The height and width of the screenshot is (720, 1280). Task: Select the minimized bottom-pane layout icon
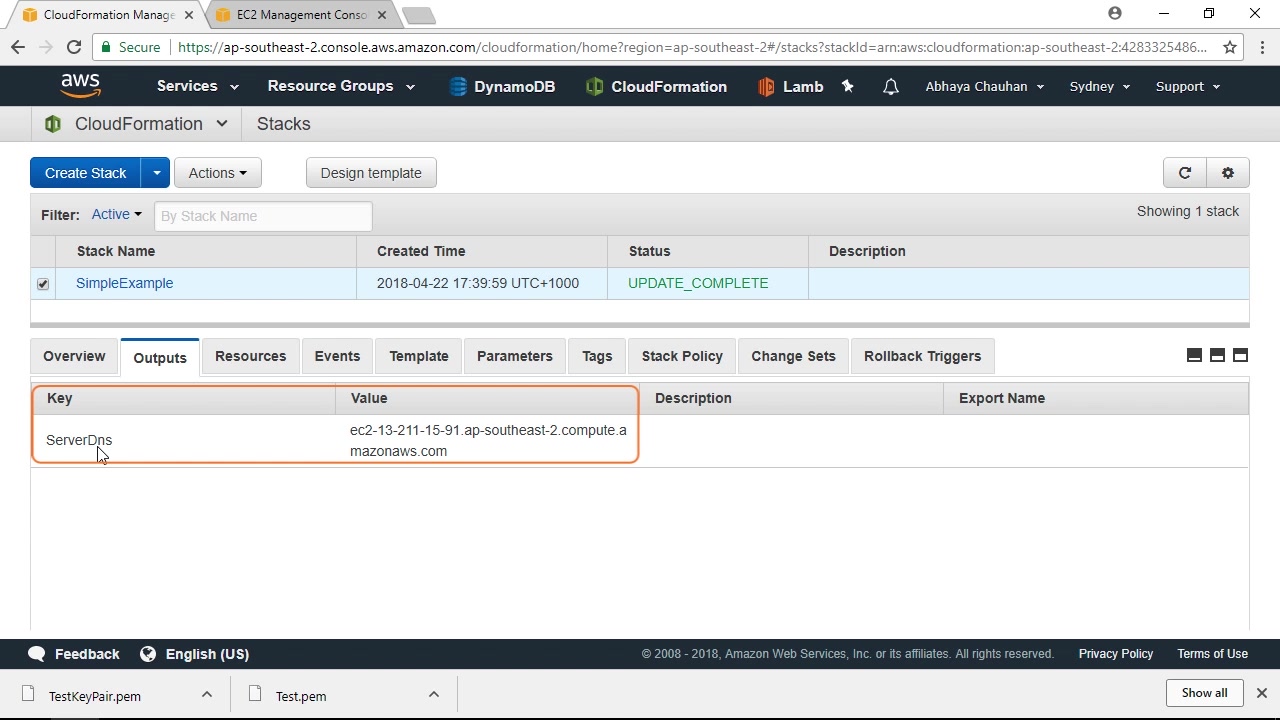[x=1194, y=356]
